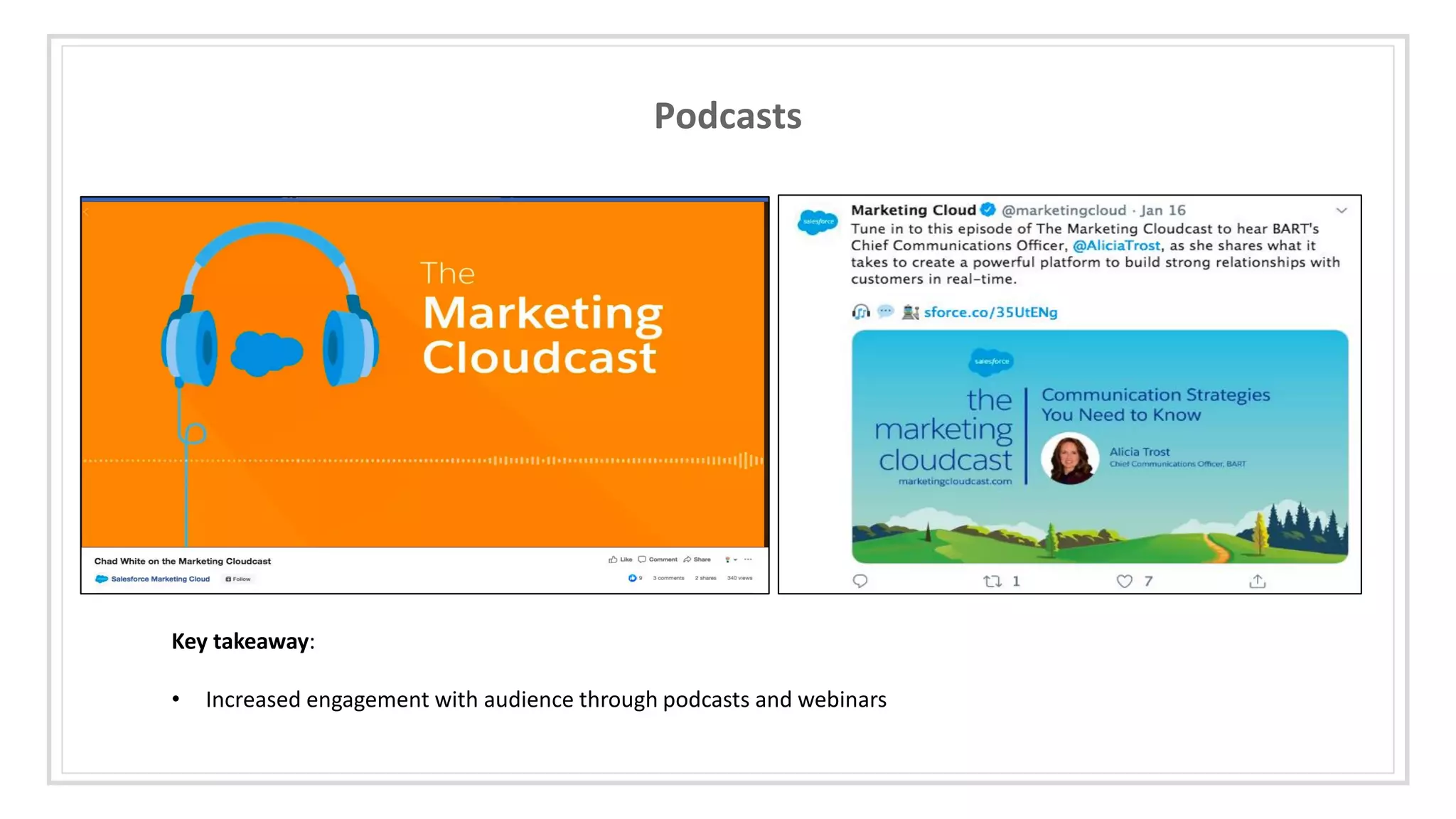Like the tweet with the heart icon
Image resolution: width=1456 pixels, height=819 pixels.
pos(1124,581)
